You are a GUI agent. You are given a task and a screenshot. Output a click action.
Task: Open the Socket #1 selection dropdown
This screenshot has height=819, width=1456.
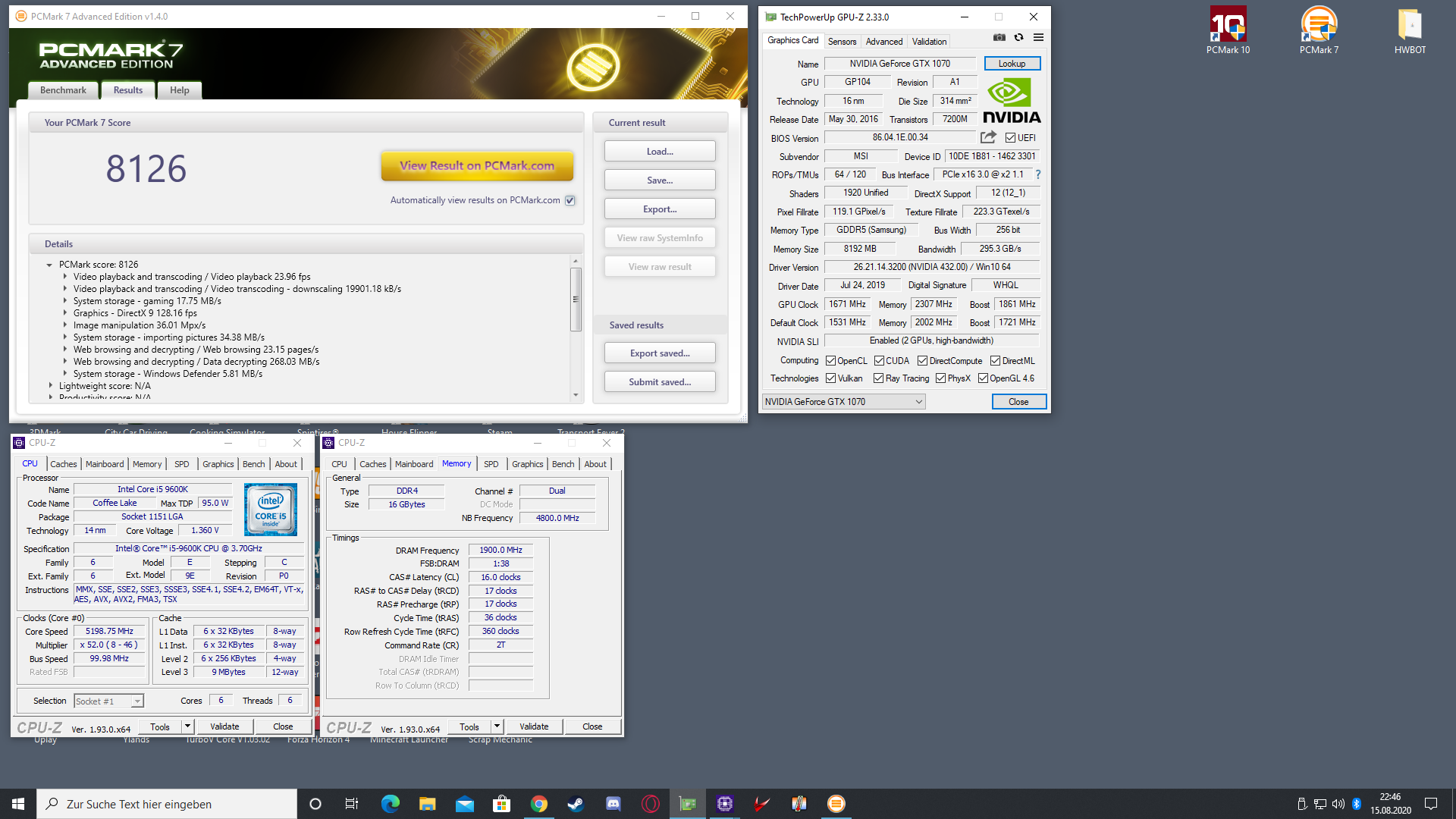tap(108, 701)
